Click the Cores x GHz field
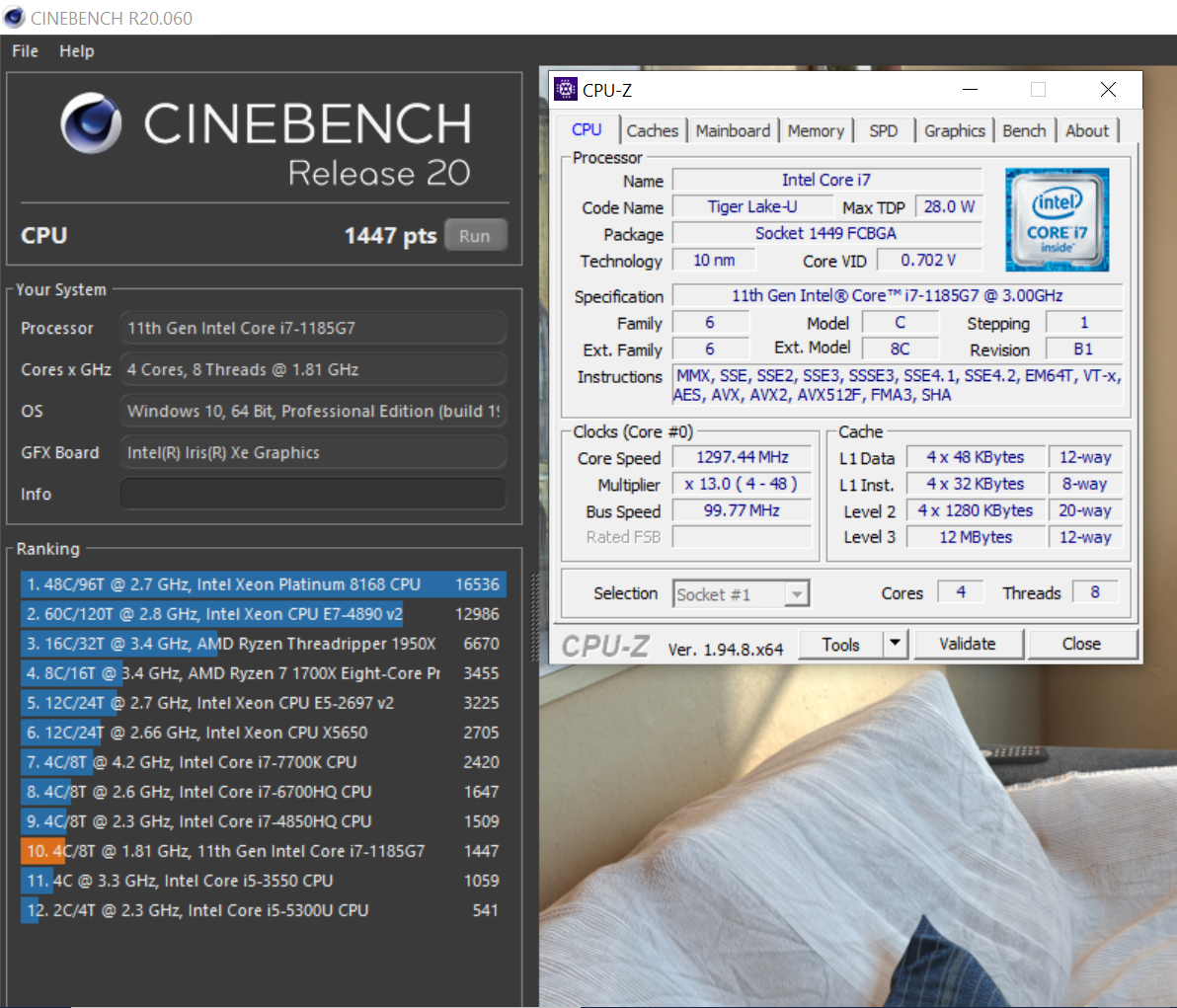Viewport: 1177px width, 1008px height. (313, 369)
